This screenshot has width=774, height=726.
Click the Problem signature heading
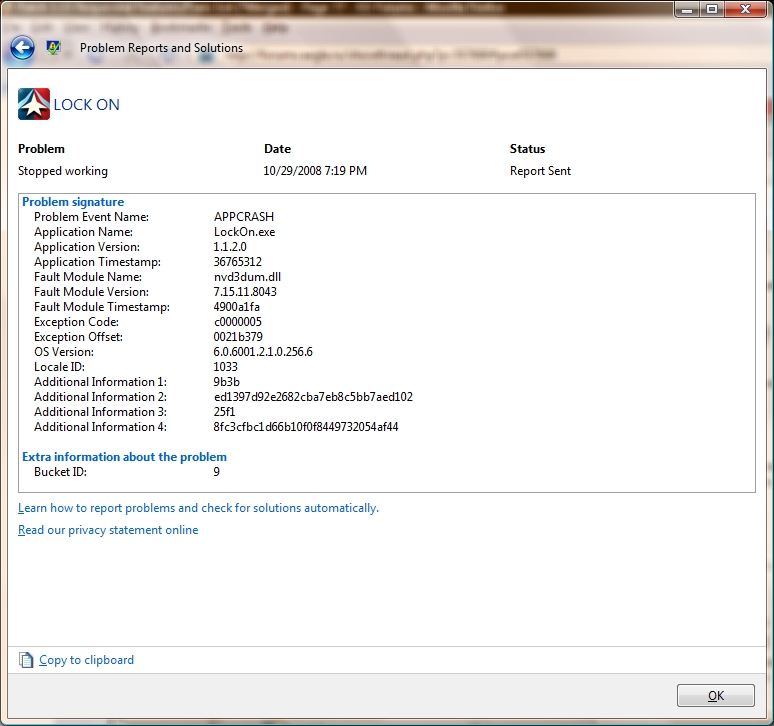[73, 202]
